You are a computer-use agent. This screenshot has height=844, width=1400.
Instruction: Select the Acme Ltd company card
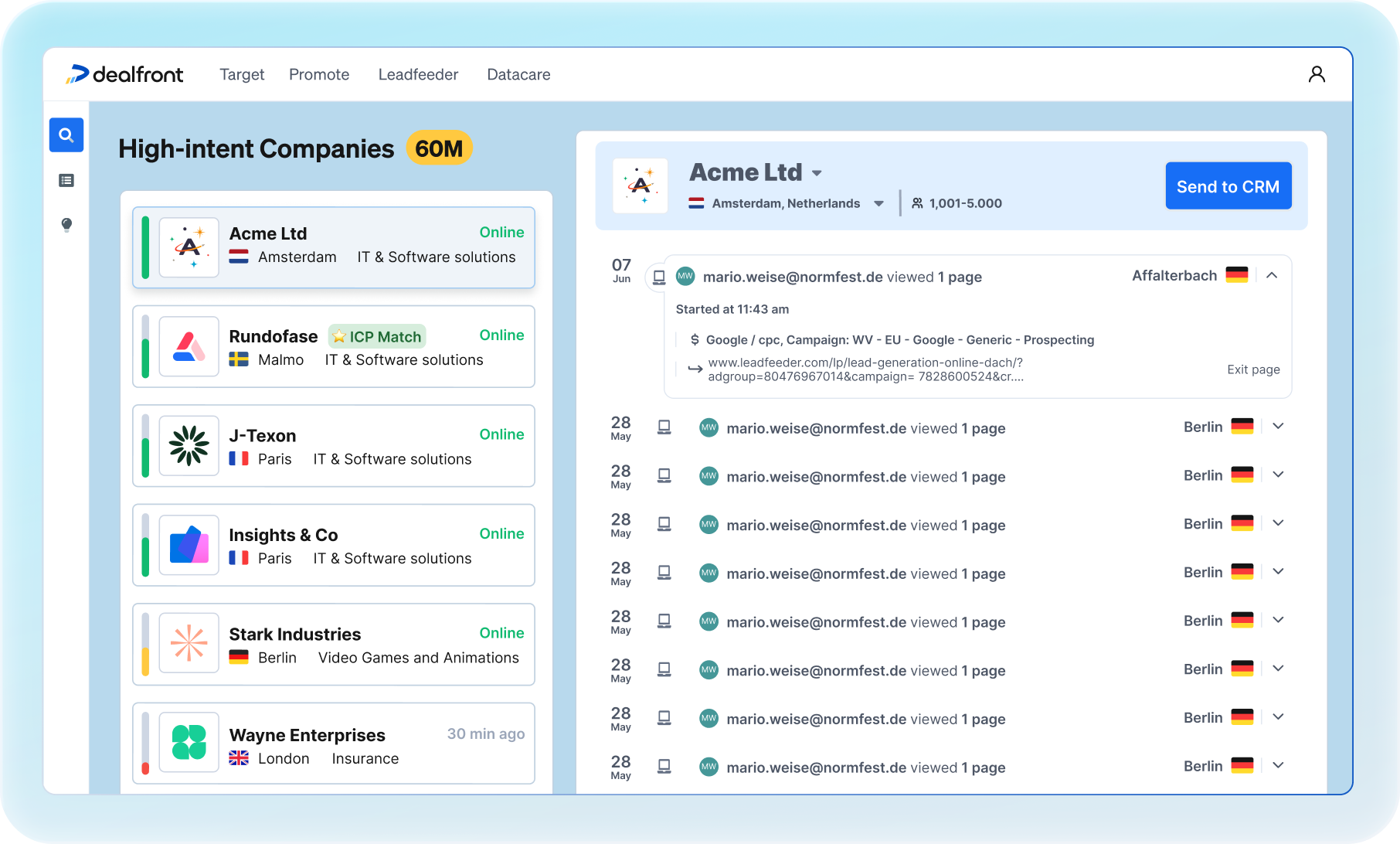click(334, 247)
